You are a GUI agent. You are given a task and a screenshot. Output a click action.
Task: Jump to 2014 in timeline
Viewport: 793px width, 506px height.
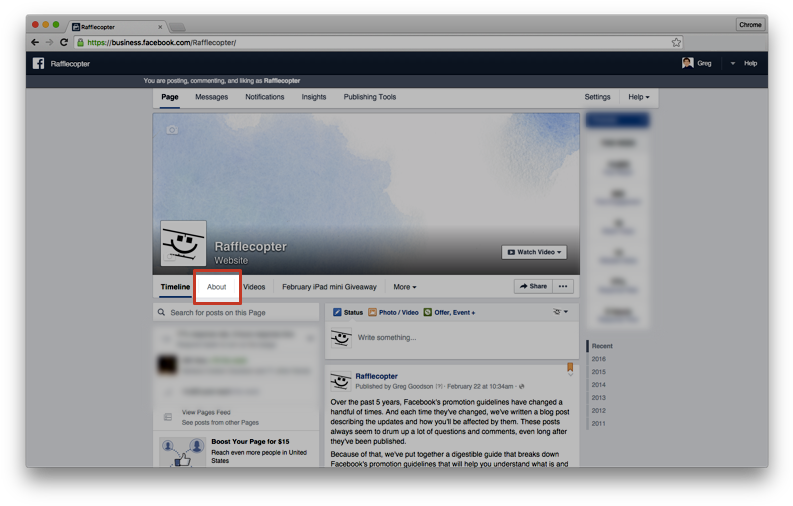(598, 385)
